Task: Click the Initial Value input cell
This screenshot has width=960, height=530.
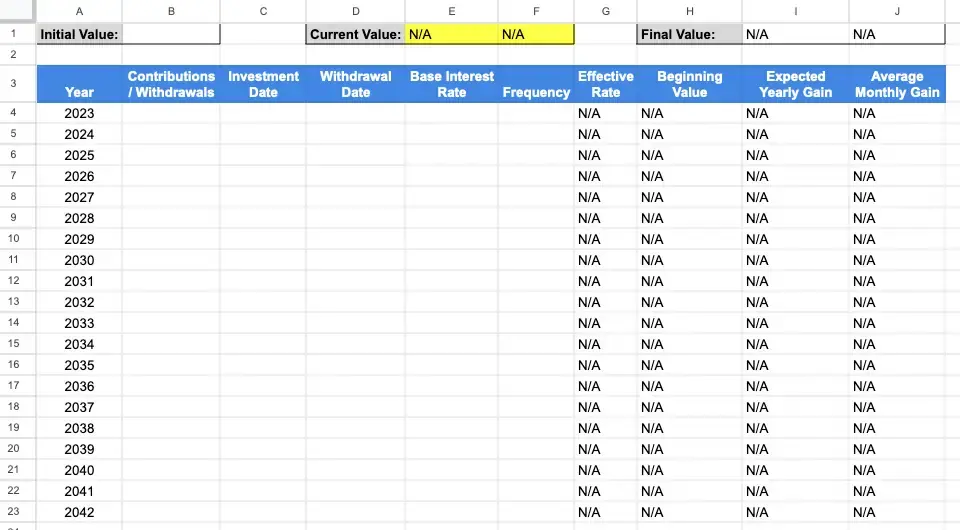Action: [x=171, y=34]
